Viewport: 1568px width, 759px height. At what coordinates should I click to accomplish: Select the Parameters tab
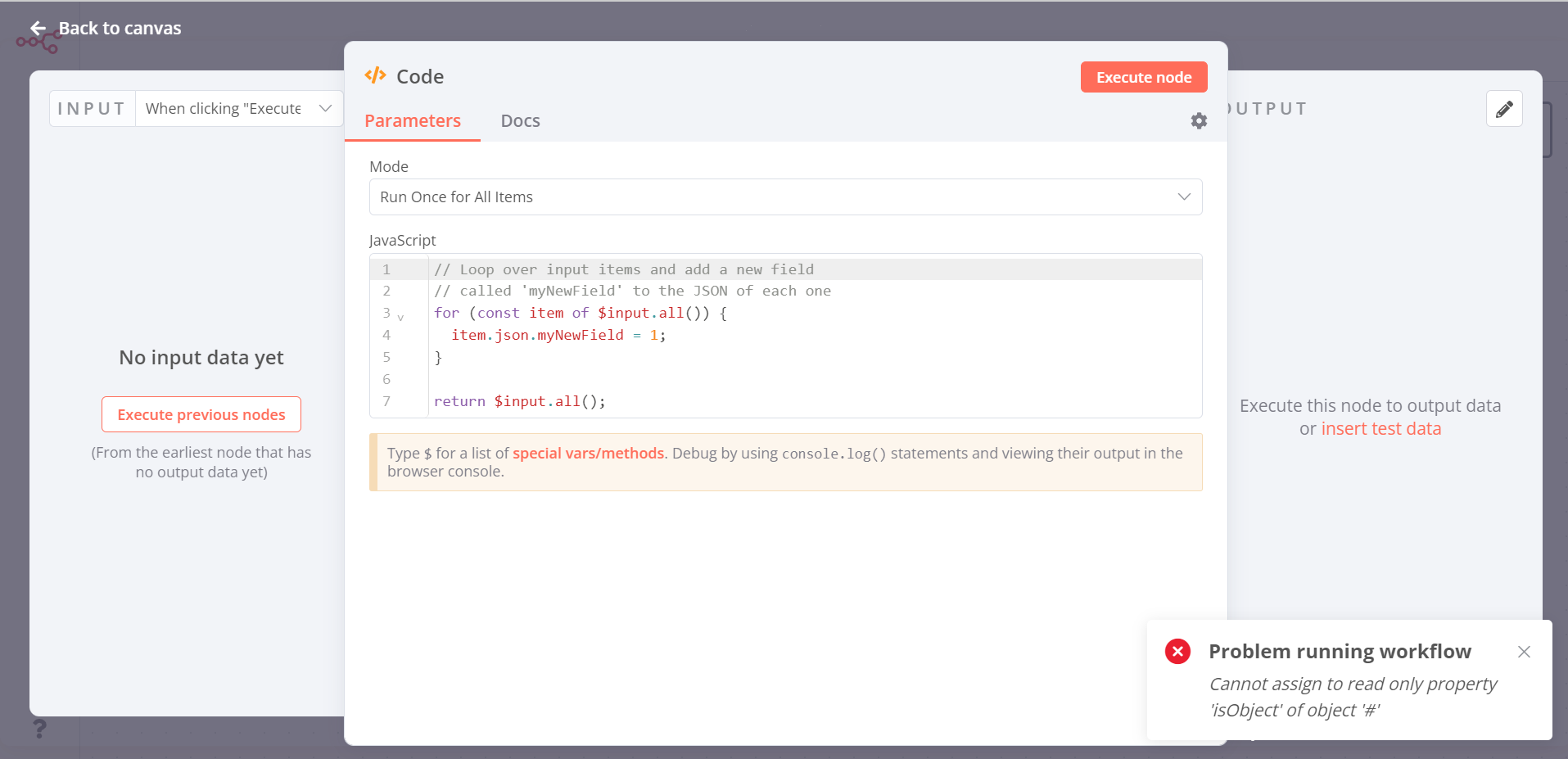click(413, 120)
